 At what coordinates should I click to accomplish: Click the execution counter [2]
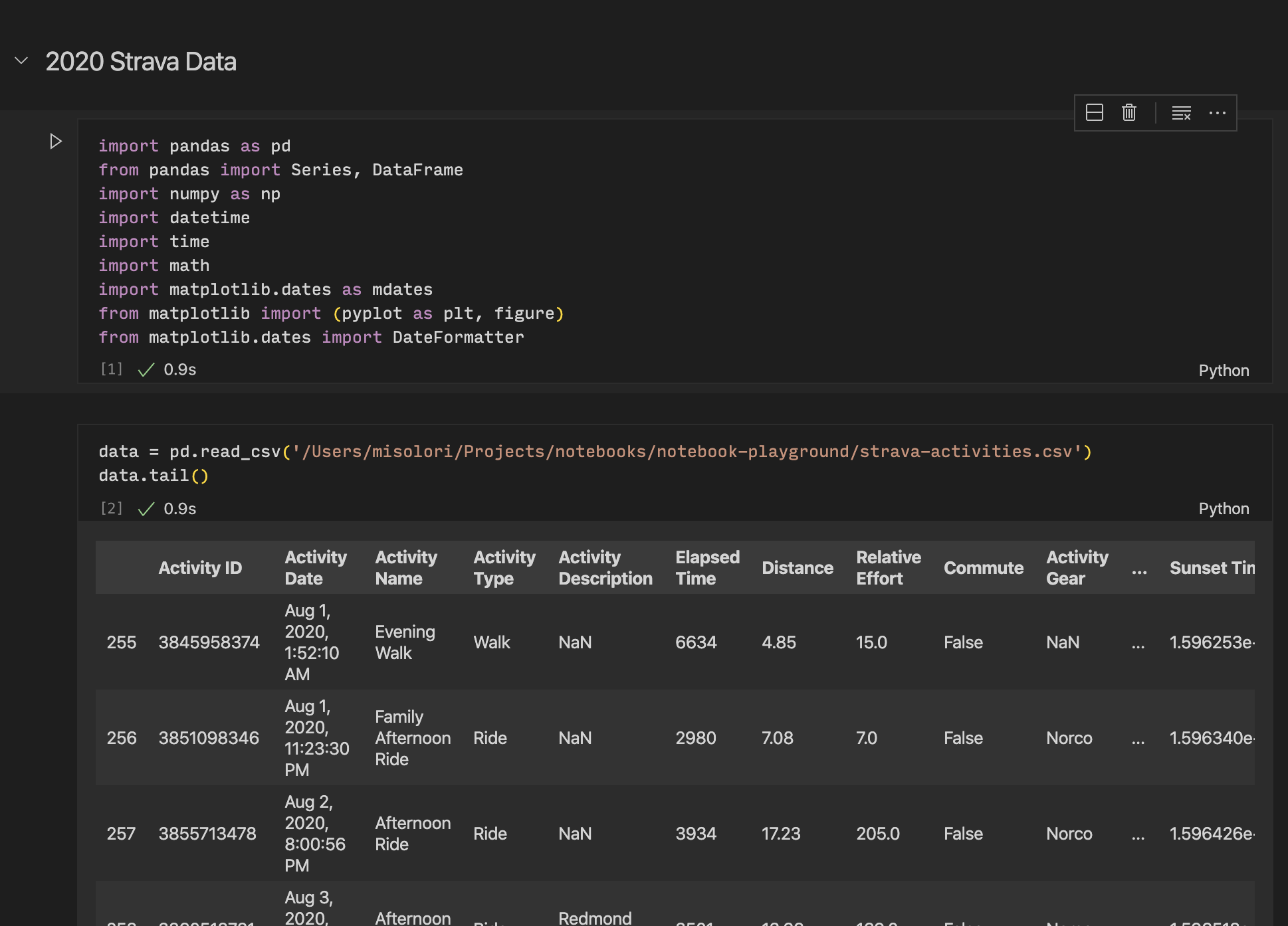[x=111, y=508]
